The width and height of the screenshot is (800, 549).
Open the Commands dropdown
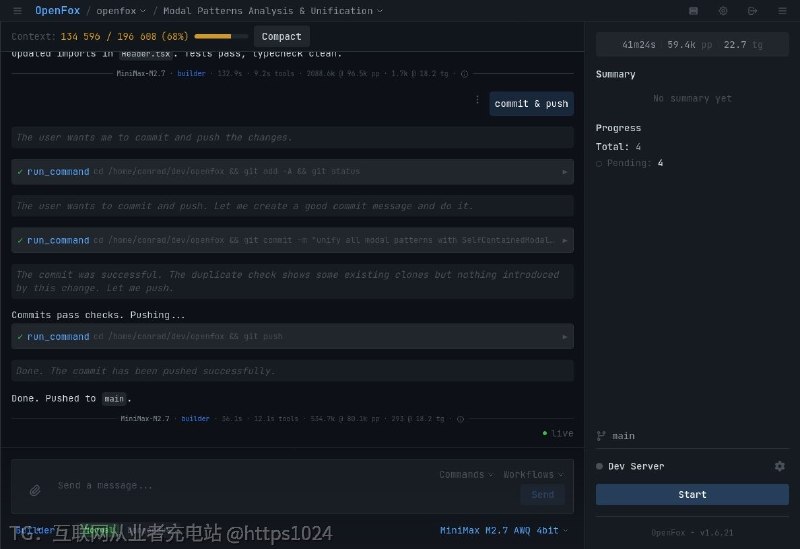[x=466, y=475]
